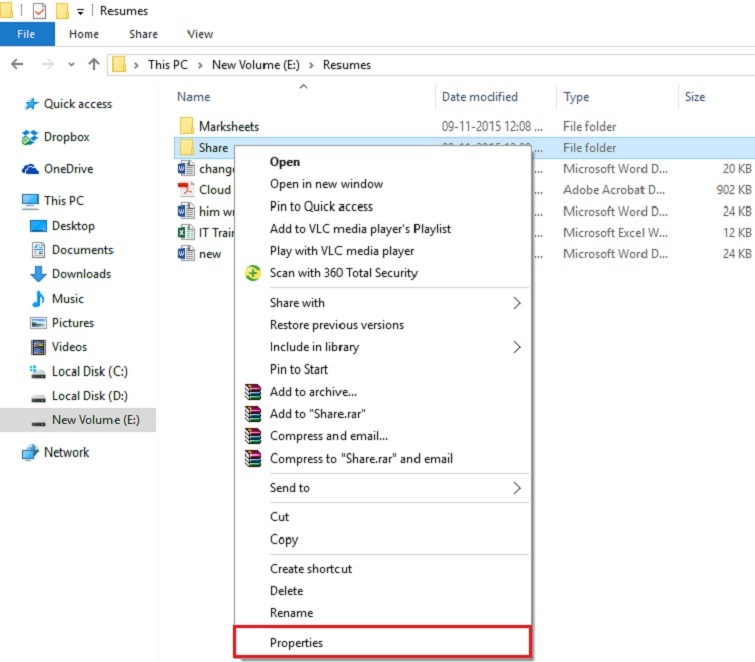The image size is (755, 662).
Task: Open the File ribbon tab
Action: tap(27, 34)
